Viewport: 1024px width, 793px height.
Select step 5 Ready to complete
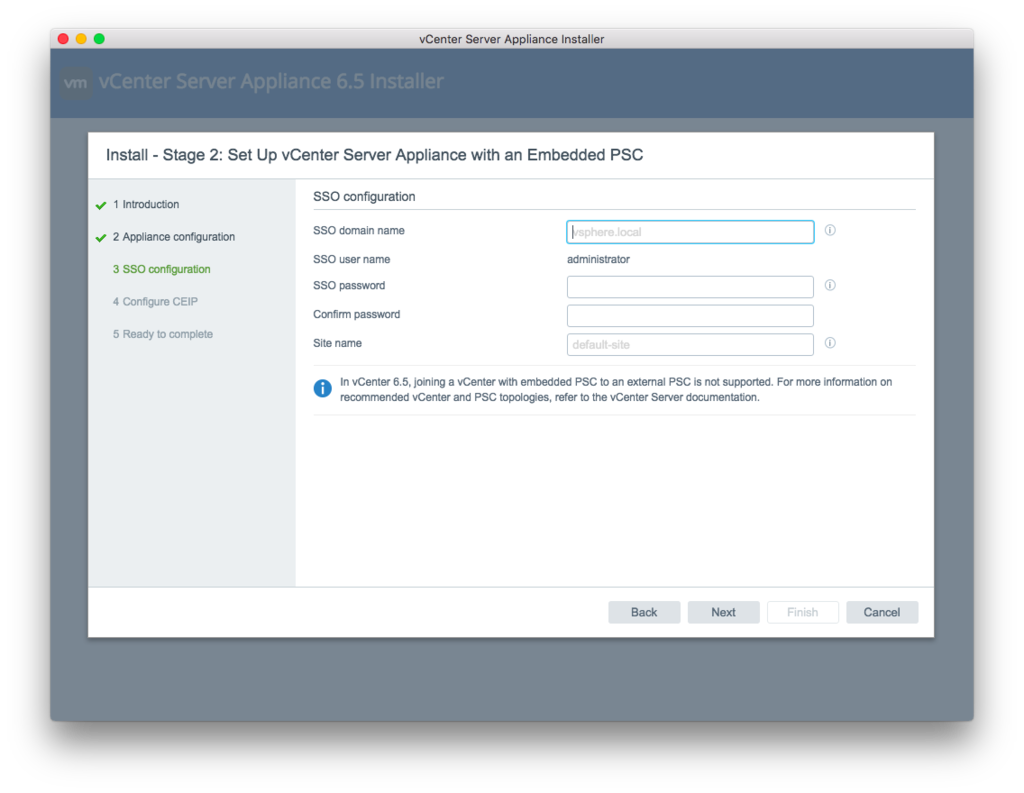point(163,334)
